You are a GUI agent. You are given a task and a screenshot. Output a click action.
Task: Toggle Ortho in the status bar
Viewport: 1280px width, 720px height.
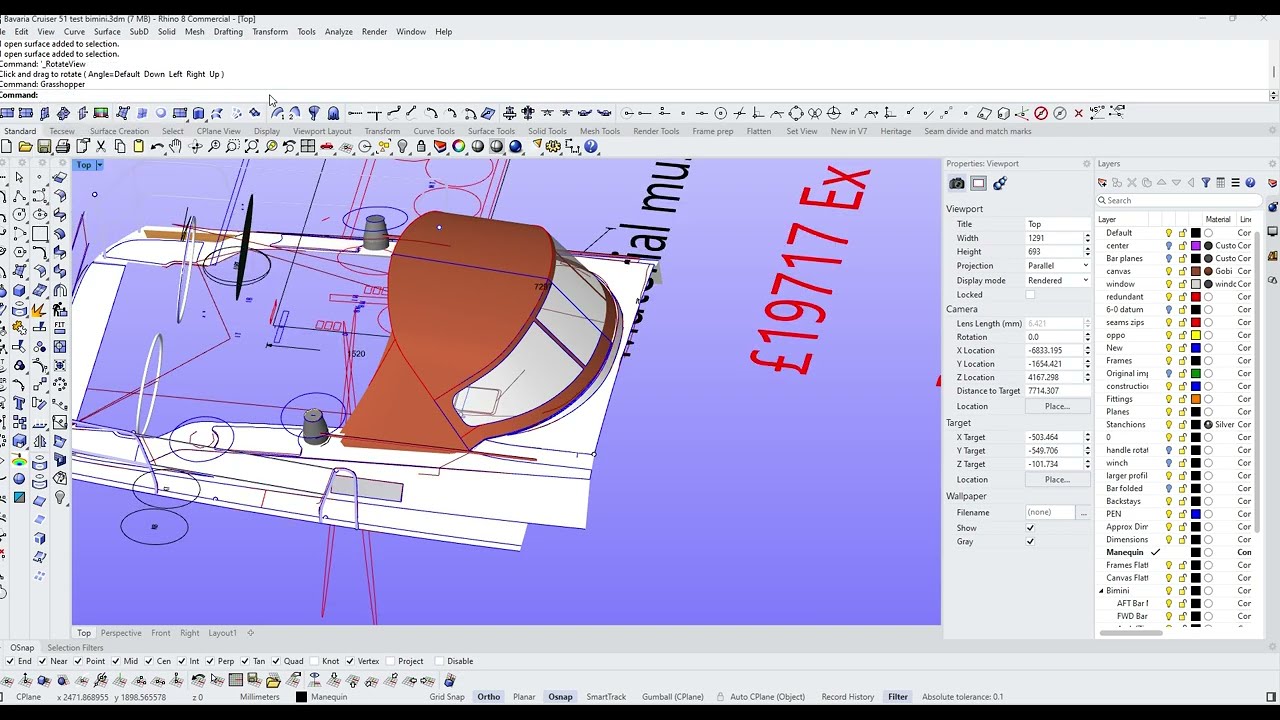(488, 697)
